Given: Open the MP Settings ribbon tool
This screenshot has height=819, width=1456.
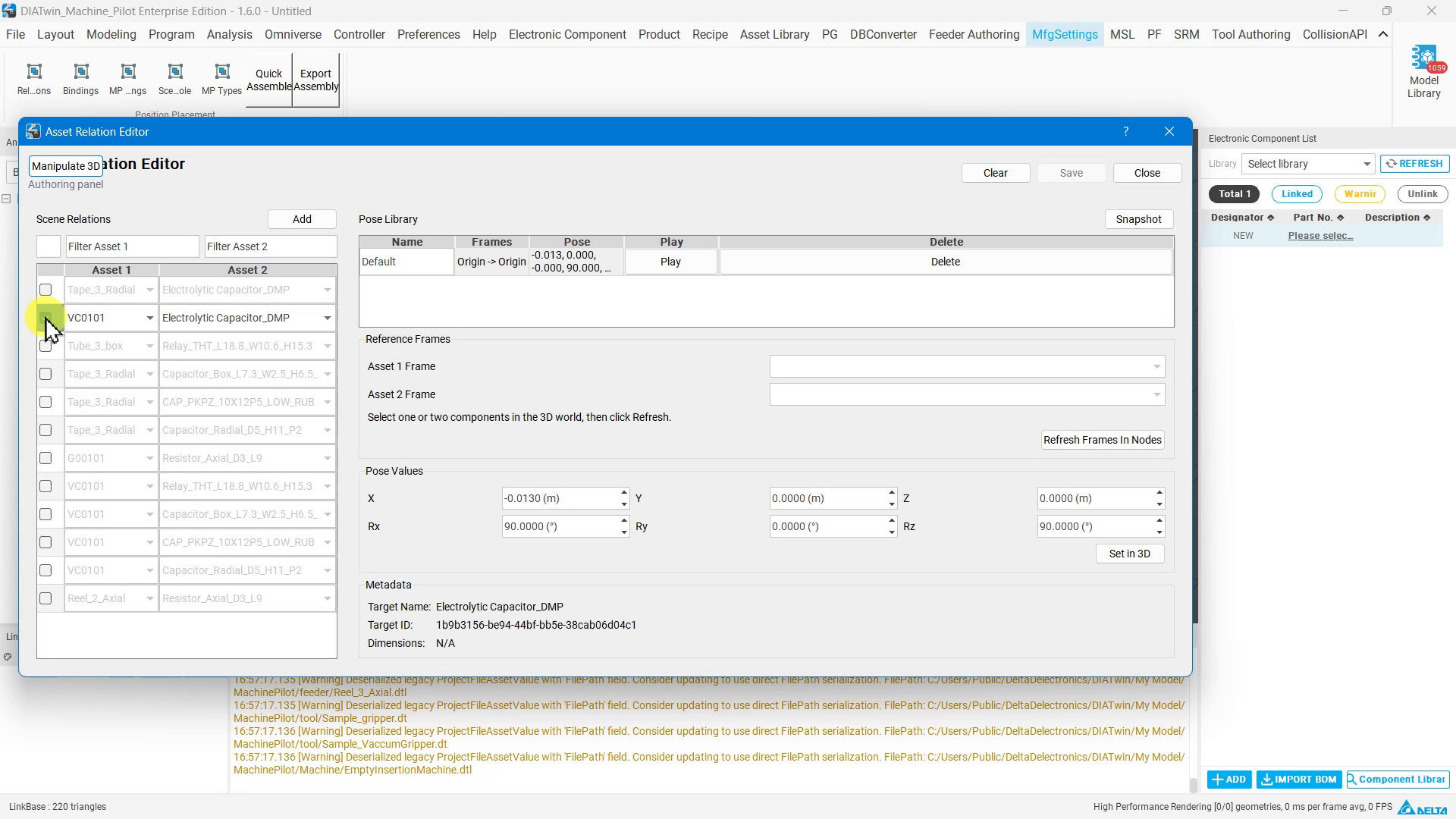Looking at the screenshot, I should pos(128,79).
